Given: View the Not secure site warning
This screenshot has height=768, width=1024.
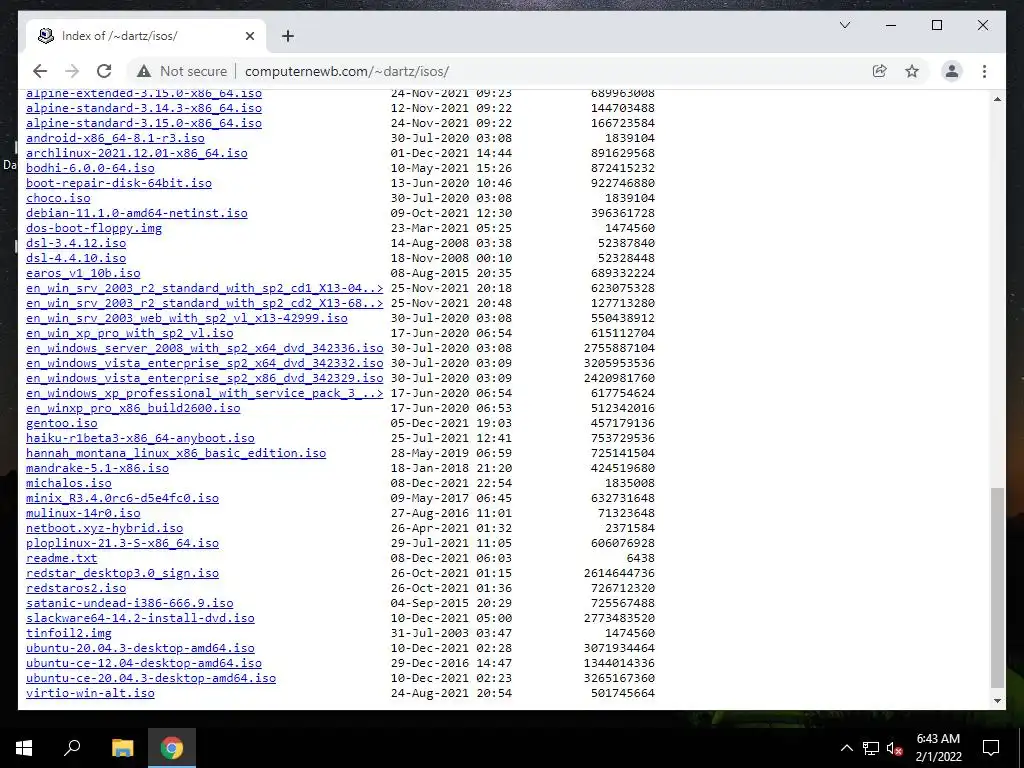Looking at the screenshot, I should pyautogui.click(x=182, y=71).
